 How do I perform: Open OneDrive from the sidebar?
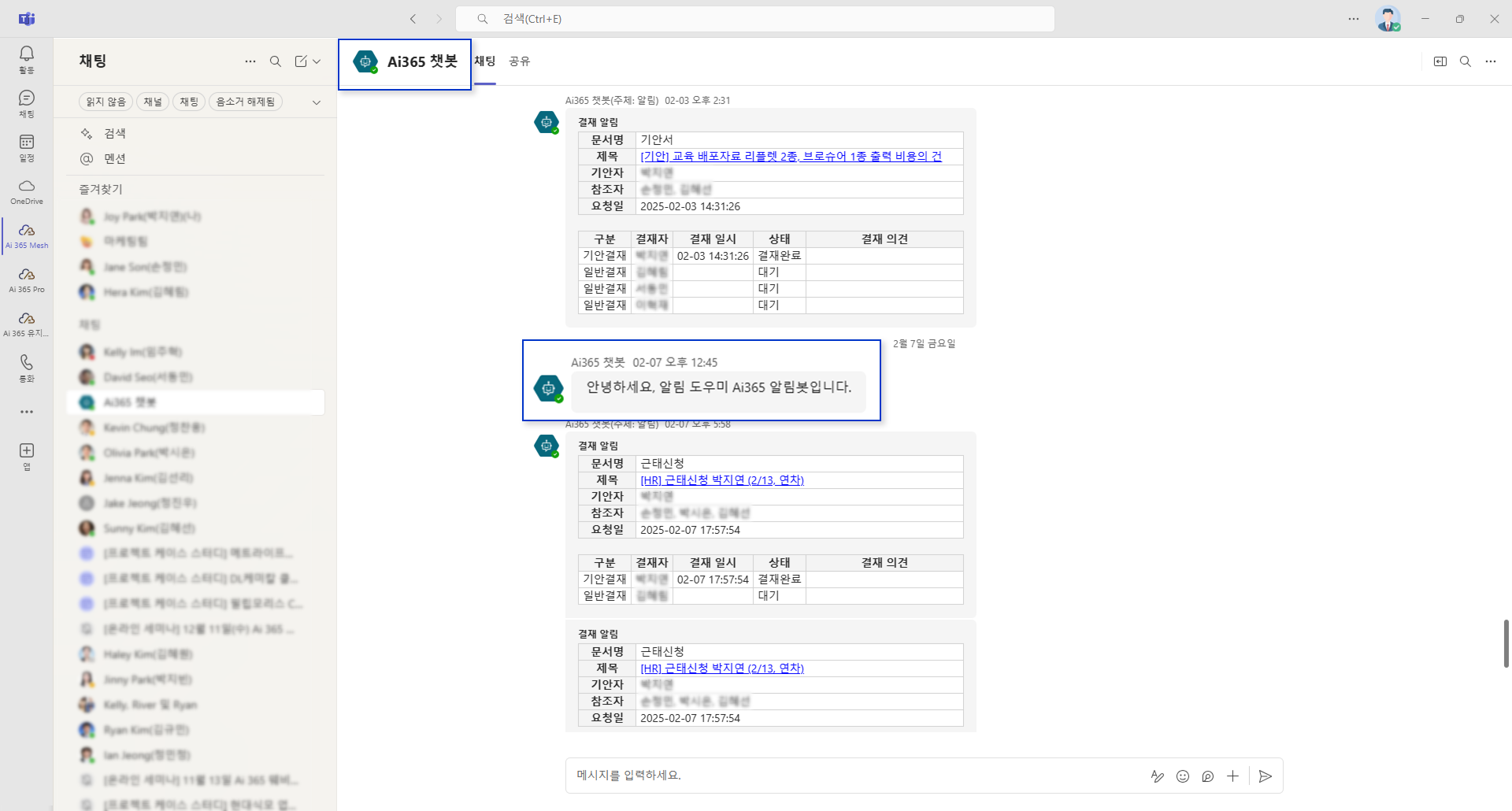(x=26, y=191)
